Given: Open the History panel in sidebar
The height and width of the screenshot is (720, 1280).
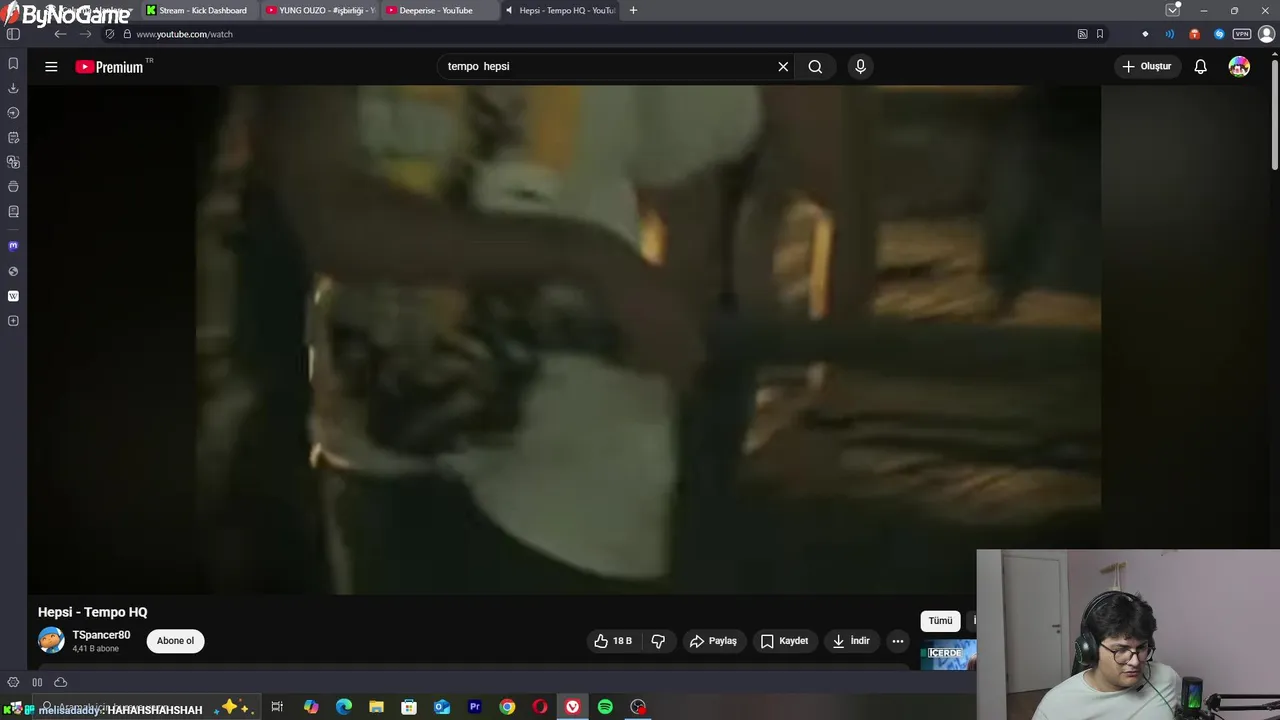Looking at the screenshot, I should coord(13,113).
